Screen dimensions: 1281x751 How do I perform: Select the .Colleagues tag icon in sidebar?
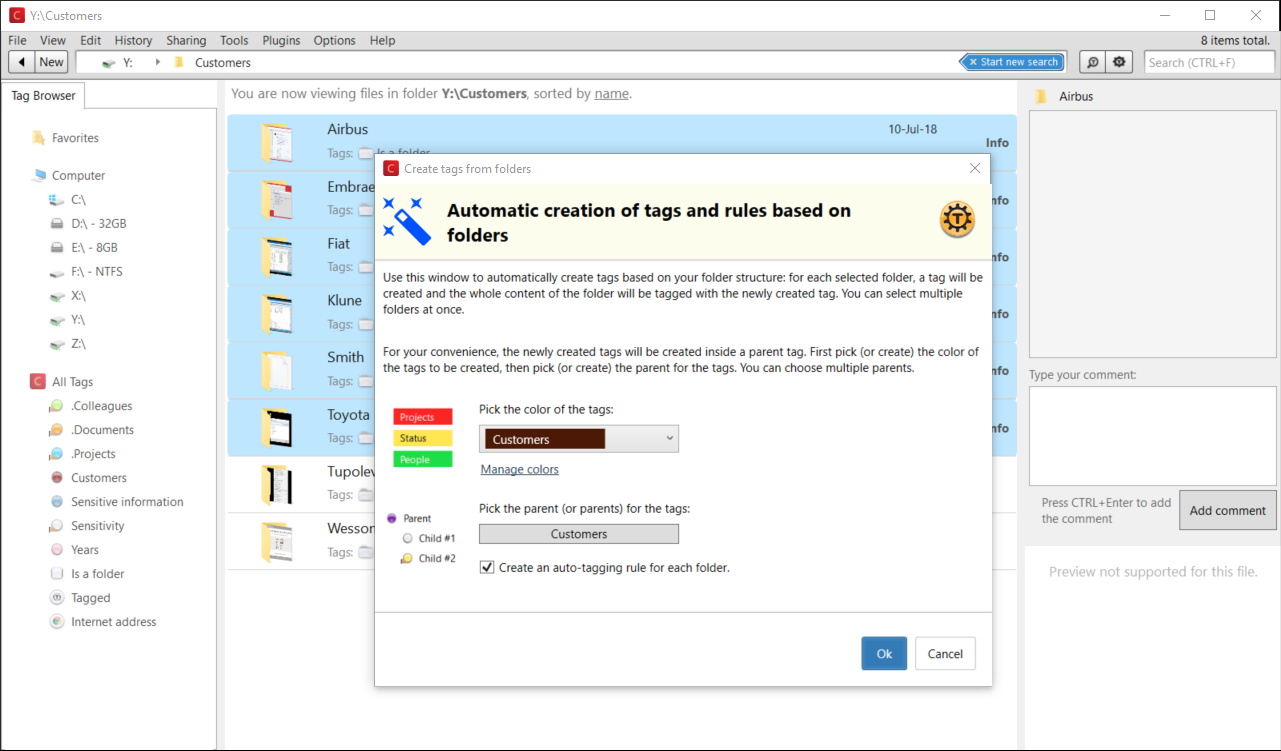coord(57,406)
